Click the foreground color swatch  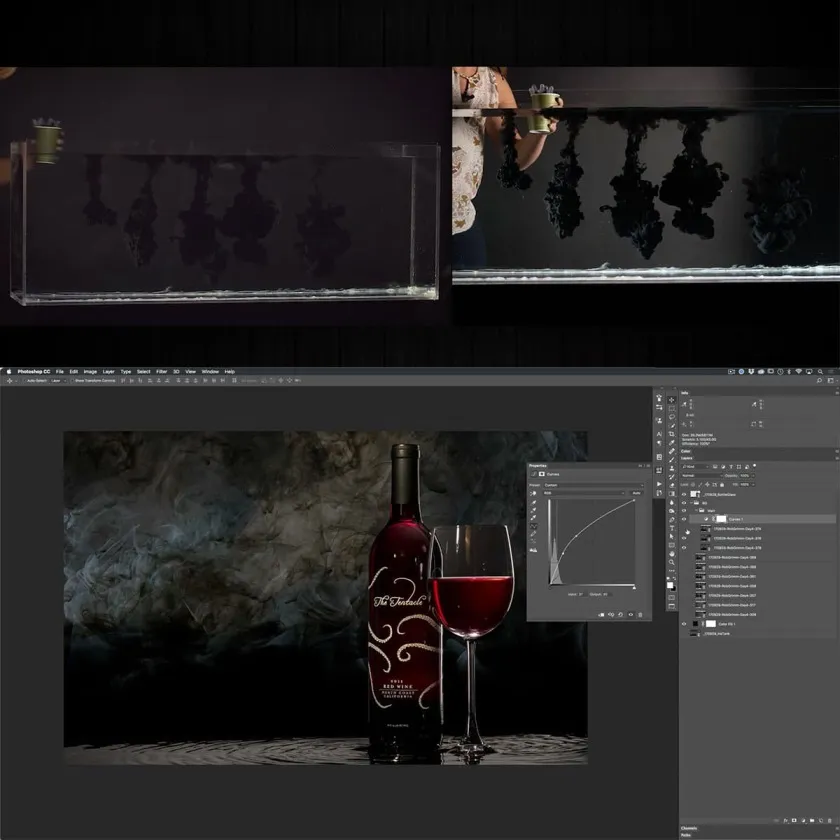(670, 583)
